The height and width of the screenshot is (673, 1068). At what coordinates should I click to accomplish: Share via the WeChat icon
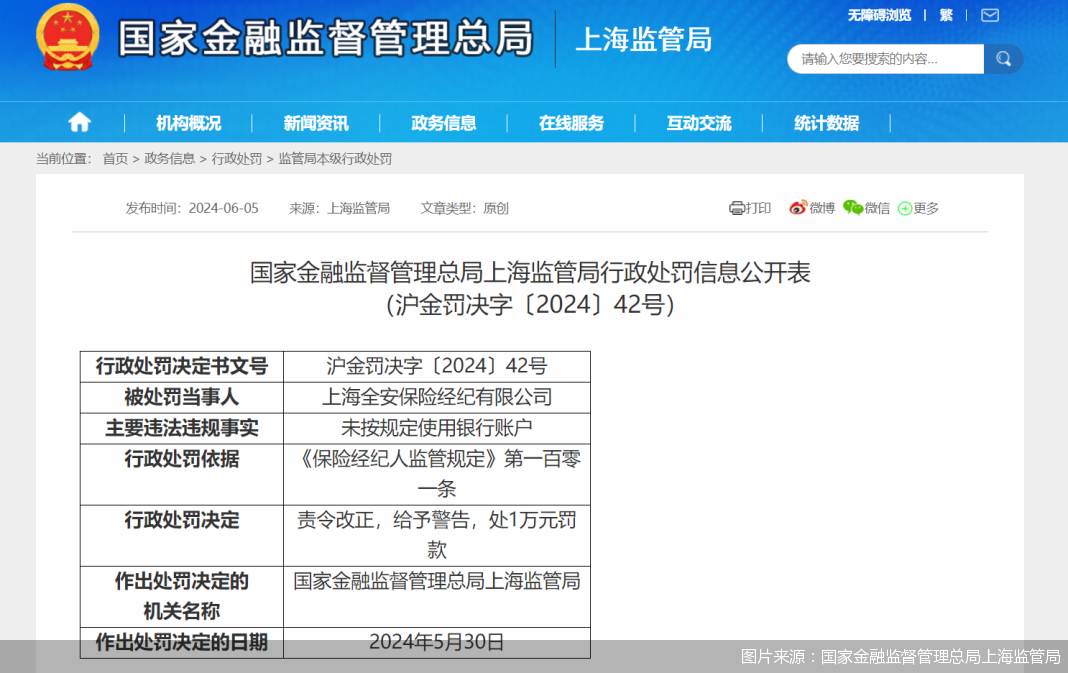click(852, 208)
